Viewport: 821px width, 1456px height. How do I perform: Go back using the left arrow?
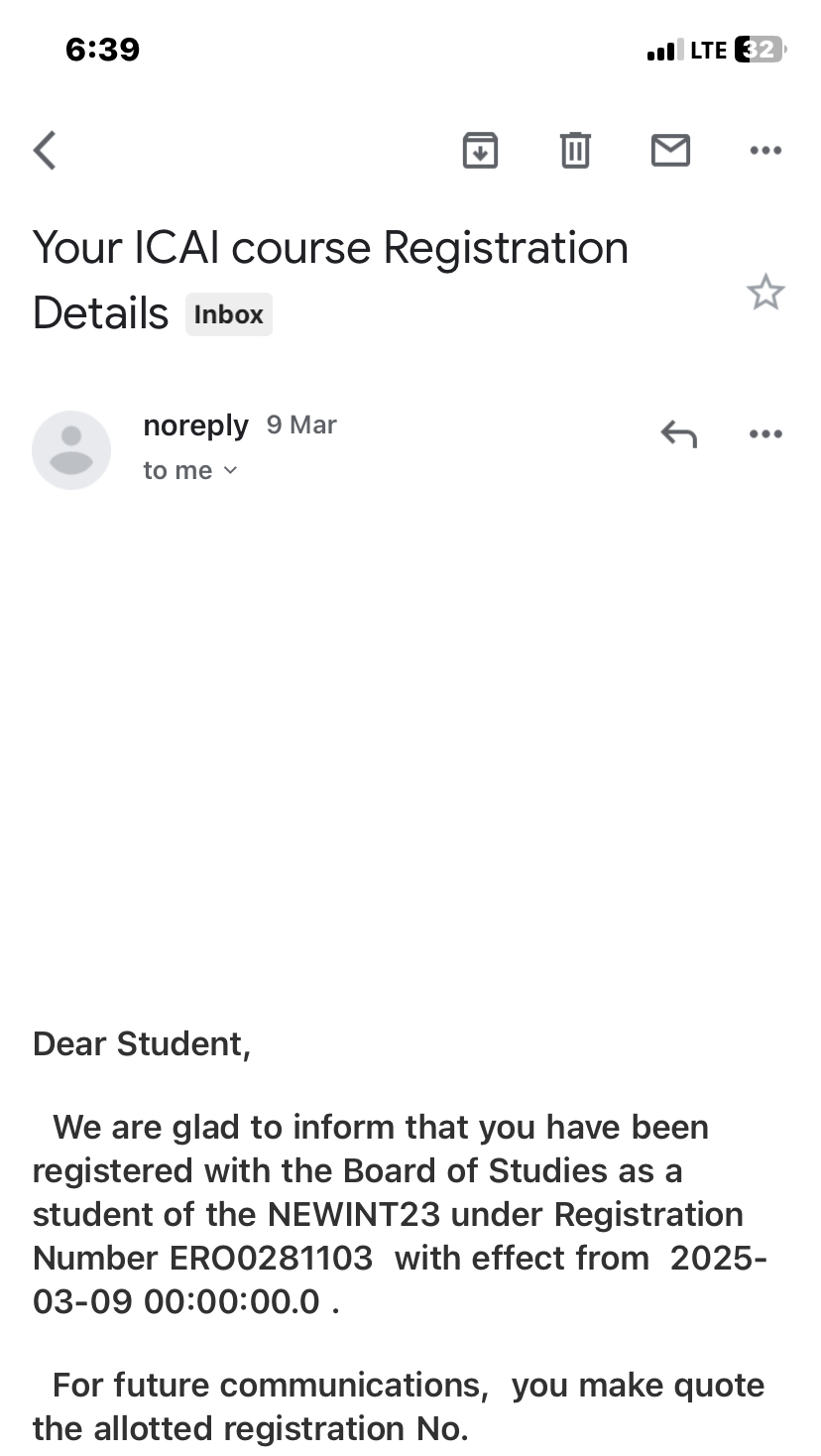pyautogui.click(x=45, y=151)
